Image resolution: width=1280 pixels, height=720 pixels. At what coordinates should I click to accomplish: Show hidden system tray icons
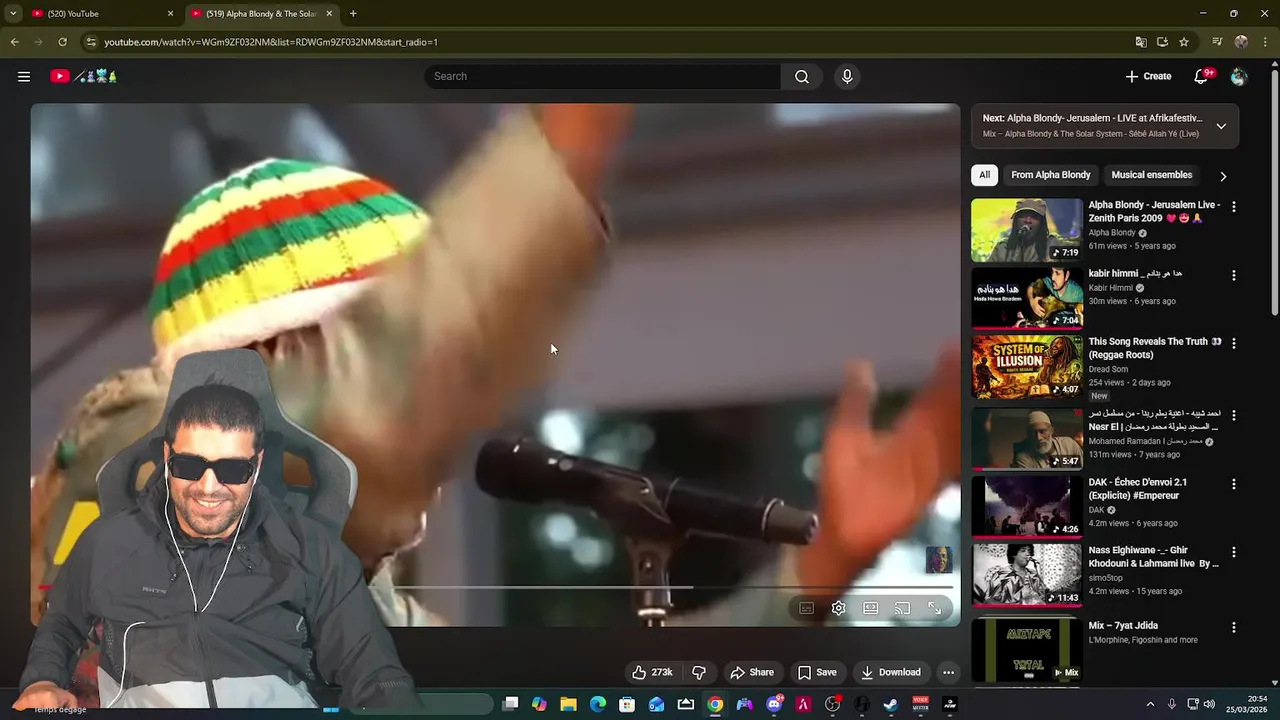tap(1150, 704)
